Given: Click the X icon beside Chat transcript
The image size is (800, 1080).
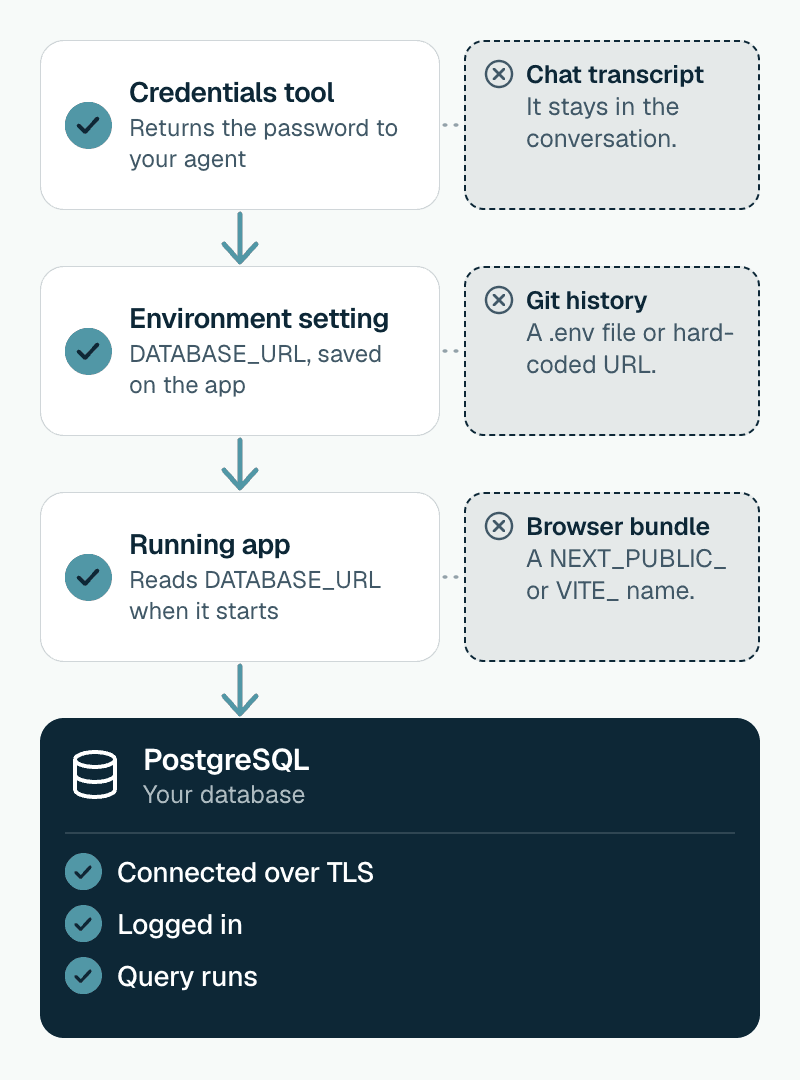Looking at the screenshot, I should [x=499, y=74].
